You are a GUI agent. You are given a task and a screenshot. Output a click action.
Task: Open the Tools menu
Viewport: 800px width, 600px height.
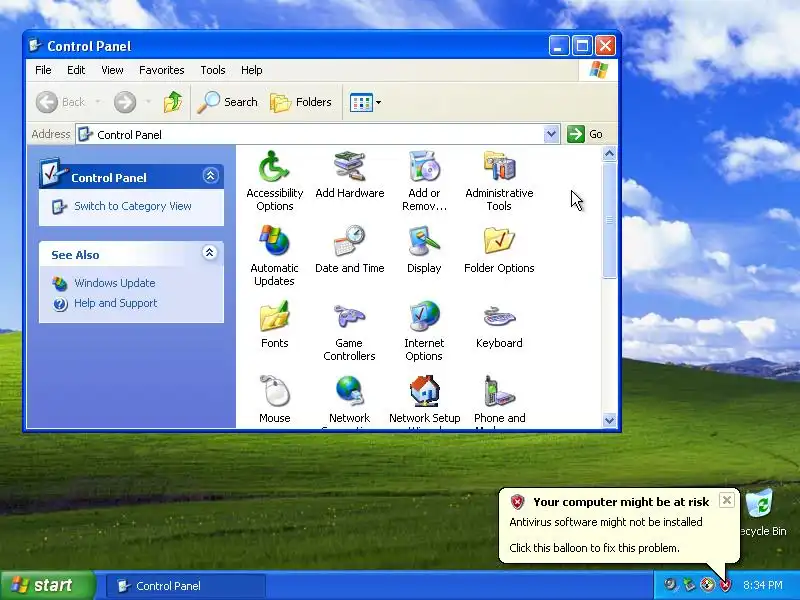(213, 70)
